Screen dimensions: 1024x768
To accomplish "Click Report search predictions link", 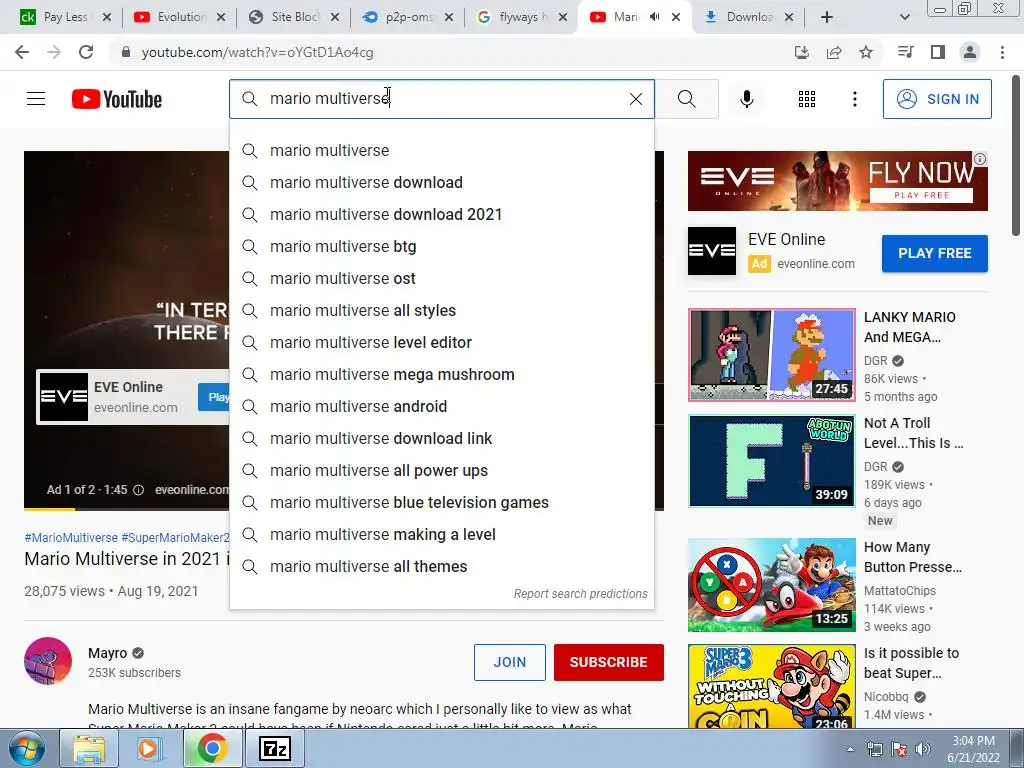I will point(580,594).
